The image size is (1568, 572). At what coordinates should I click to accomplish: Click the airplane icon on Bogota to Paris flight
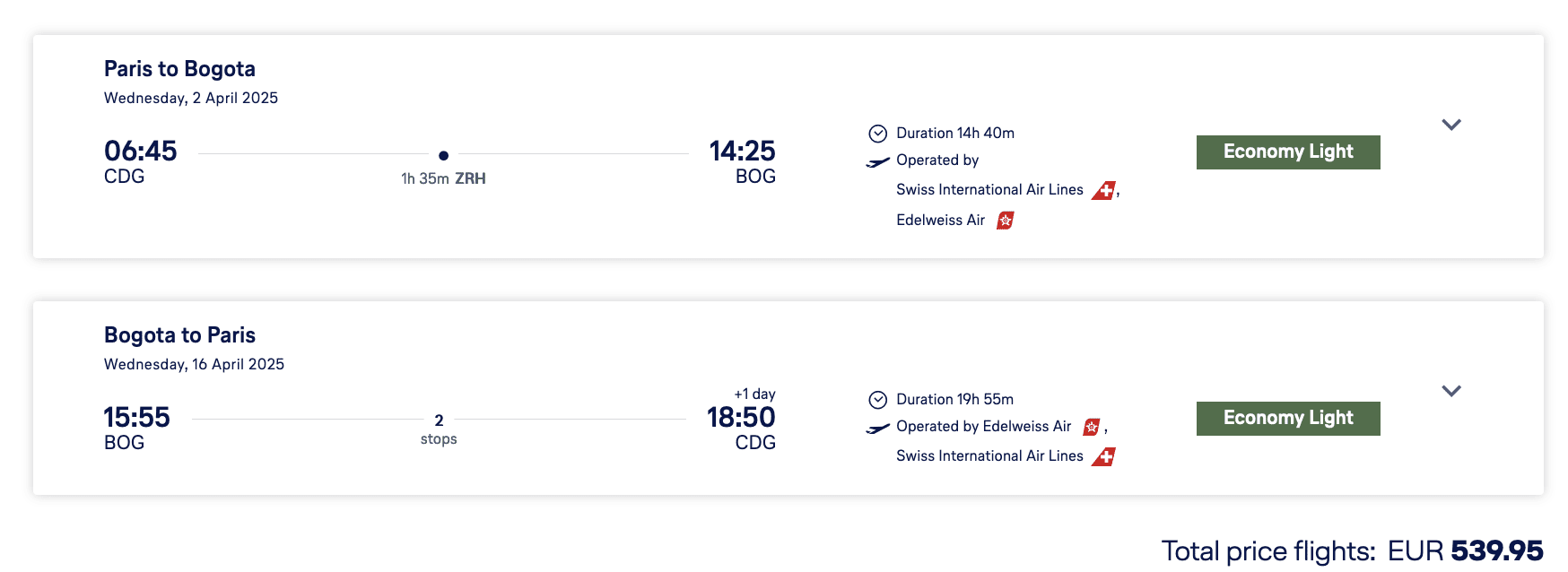point(877,429)
